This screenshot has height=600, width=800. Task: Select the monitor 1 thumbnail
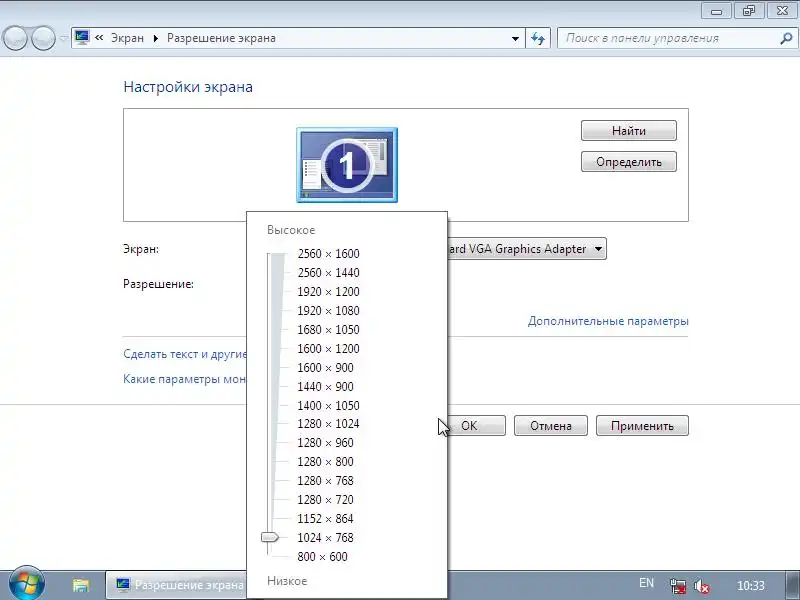(347, 165)
